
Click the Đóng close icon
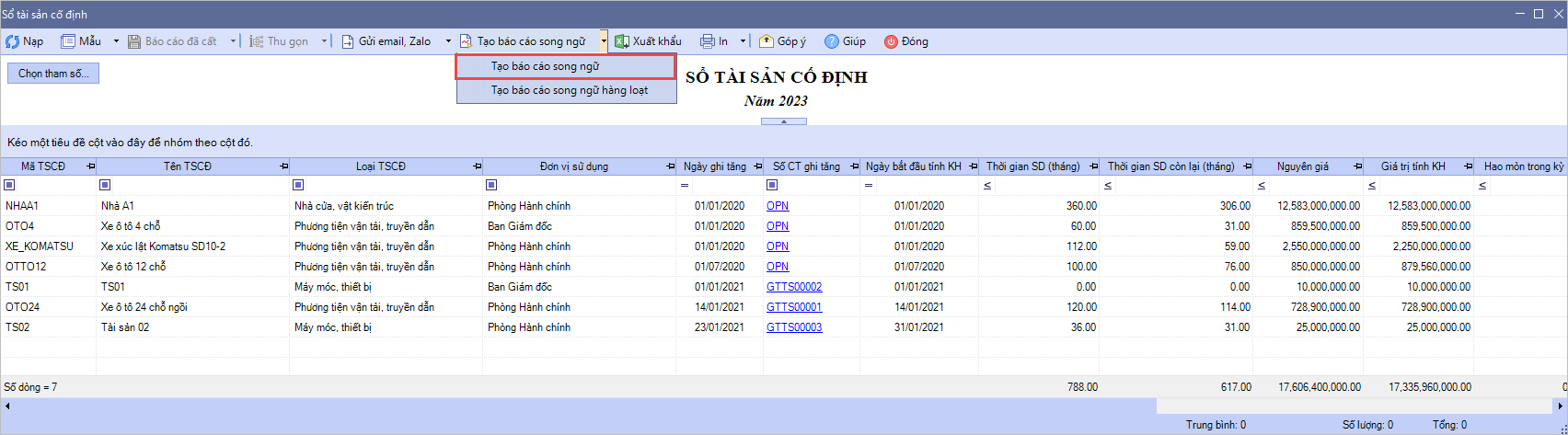click(x=891, y=41)
